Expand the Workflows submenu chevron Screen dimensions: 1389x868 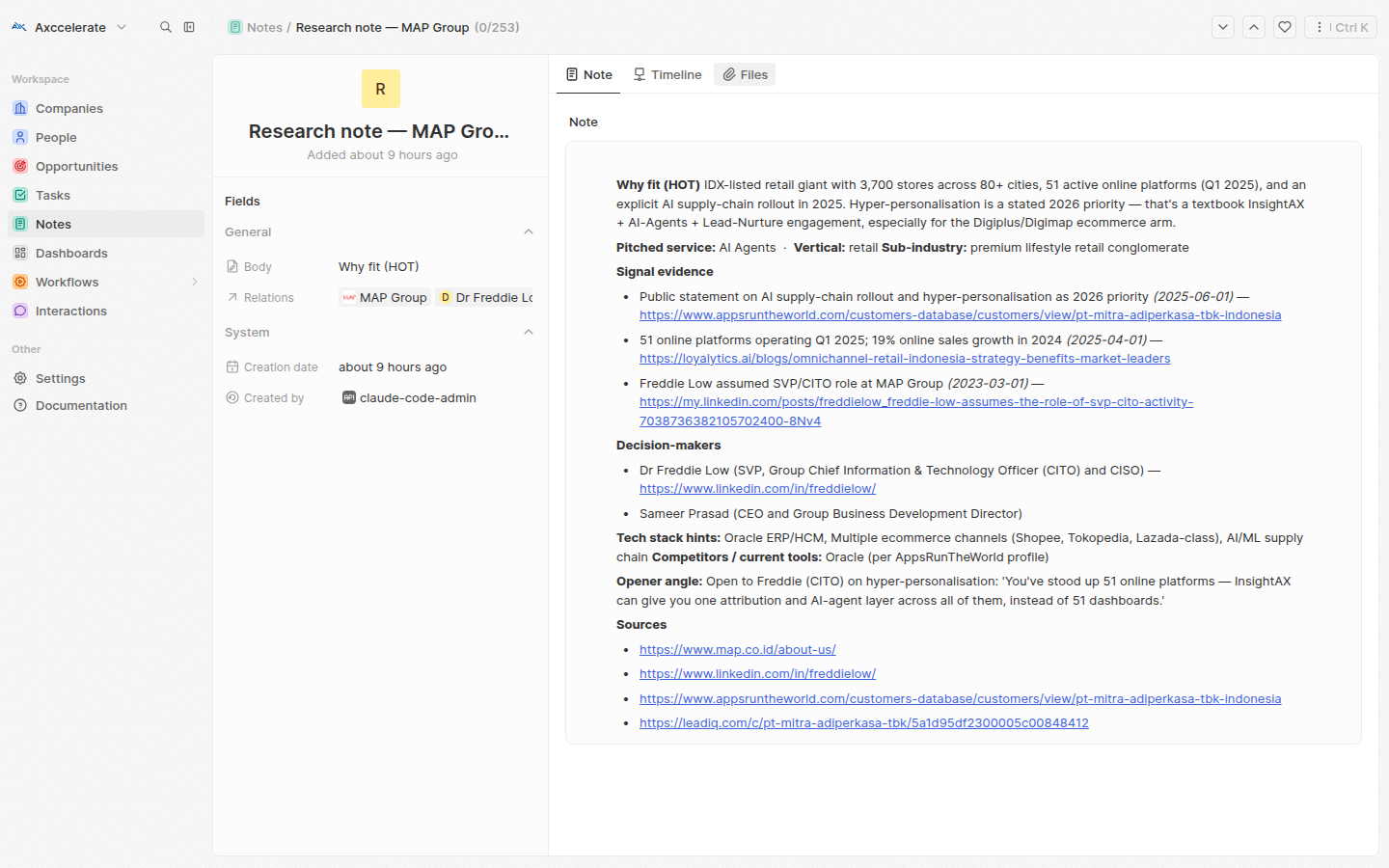(195, 282)
